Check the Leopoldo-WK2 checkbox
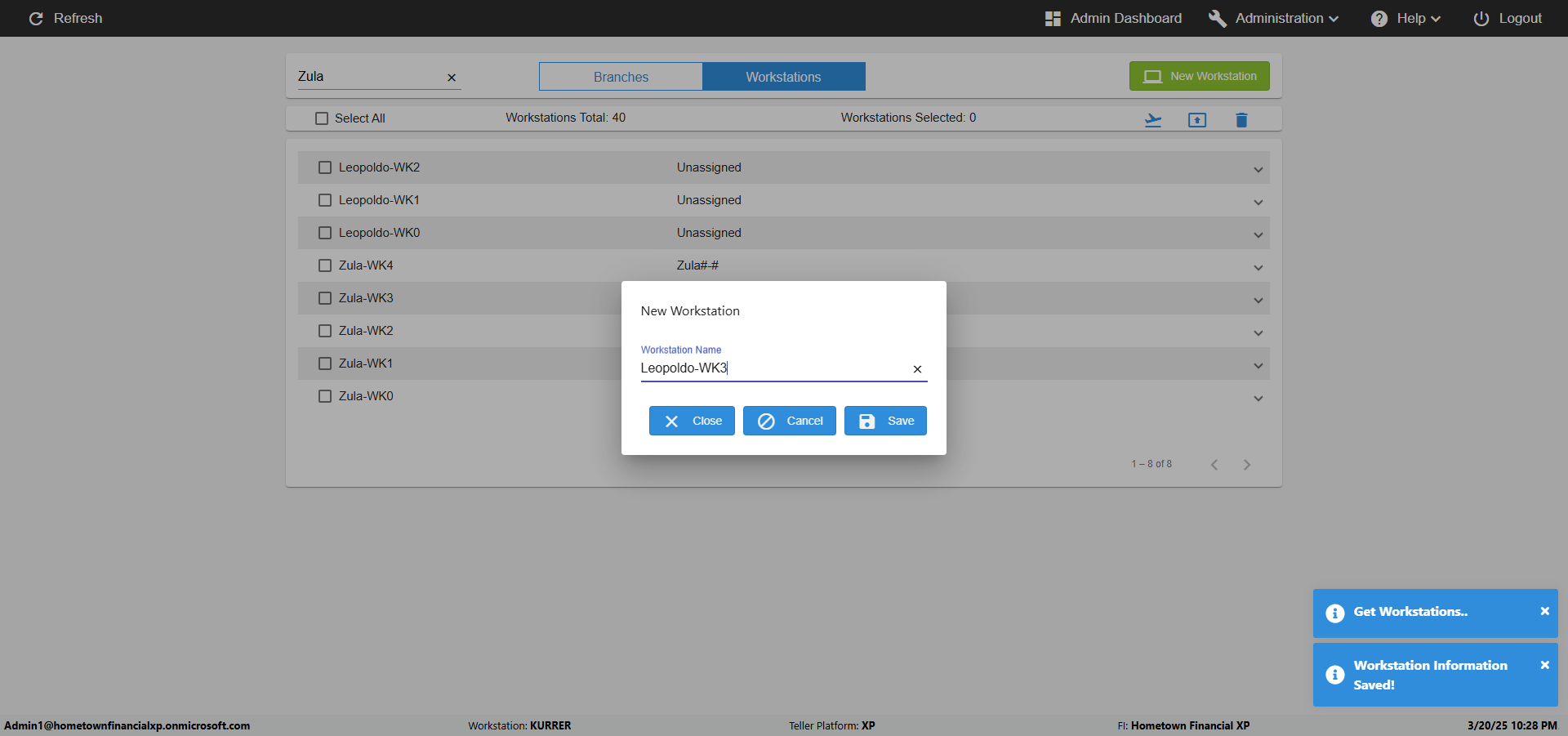The height and width of the screenshot is (736, 1568). click(325, 167)
